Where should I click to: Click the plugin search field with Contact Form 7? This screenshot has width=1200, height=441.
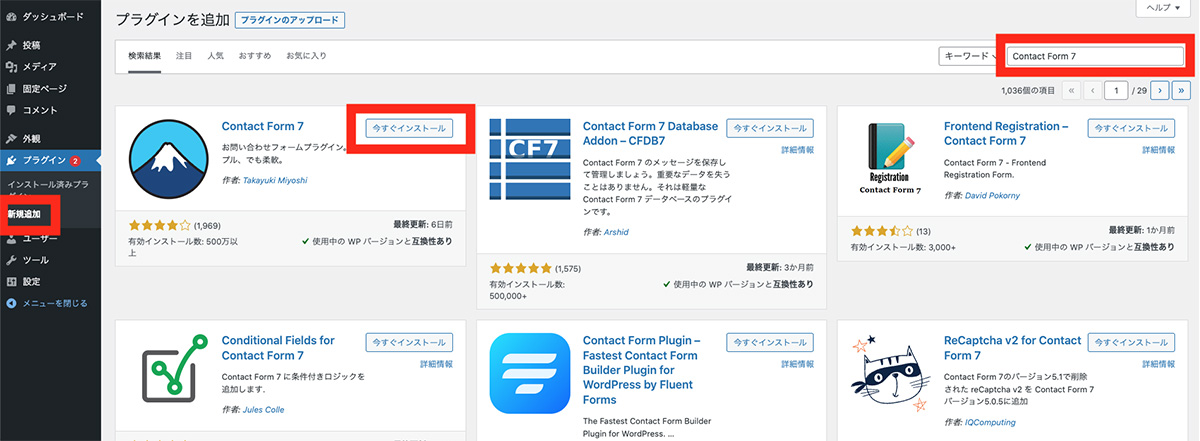[x=1094, y=56]
